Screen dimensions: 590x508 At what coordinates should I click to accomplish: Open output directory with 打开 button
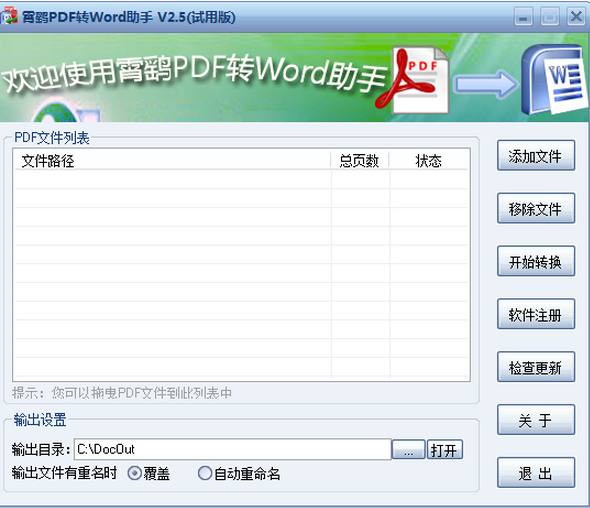[444, 449]
